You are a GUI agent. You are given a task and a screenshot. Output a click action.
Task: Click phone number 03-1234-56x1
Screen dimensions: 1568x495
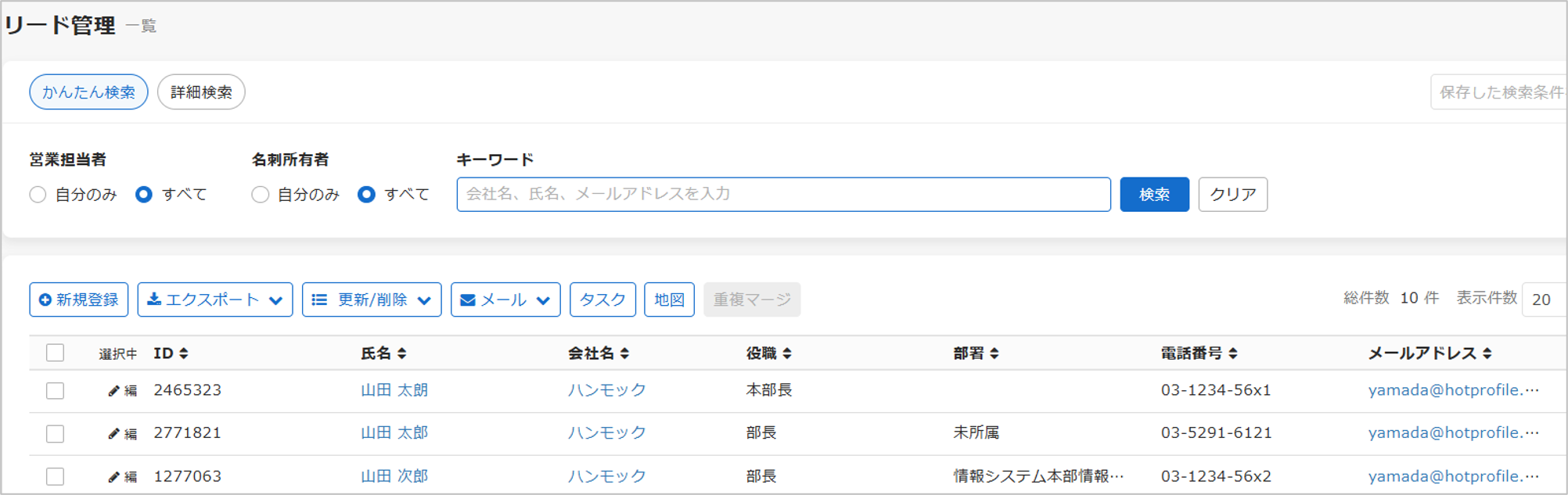click(x=1216, y=390)
